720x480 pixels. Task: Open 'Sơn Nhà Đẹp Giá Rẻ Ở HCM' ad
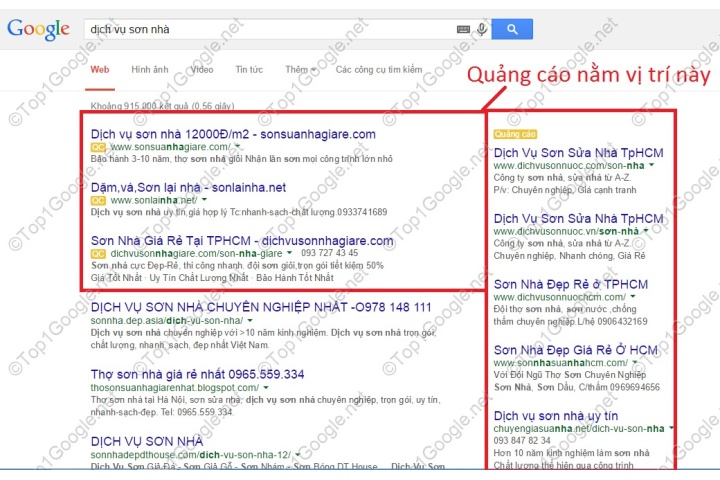[576, 350]
